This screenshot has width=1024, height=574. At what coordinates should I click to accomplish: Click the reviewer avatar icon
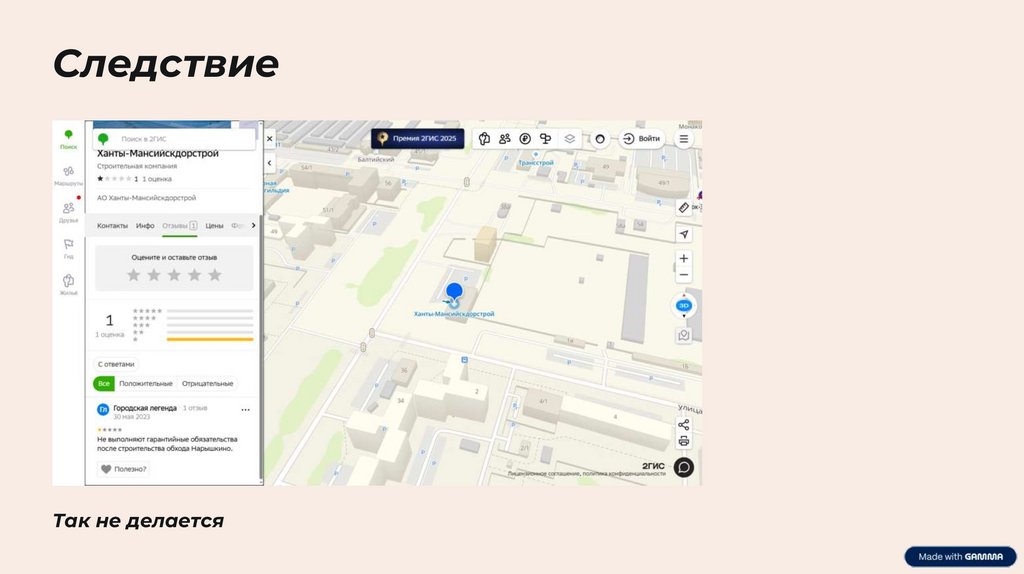point(103,409)
